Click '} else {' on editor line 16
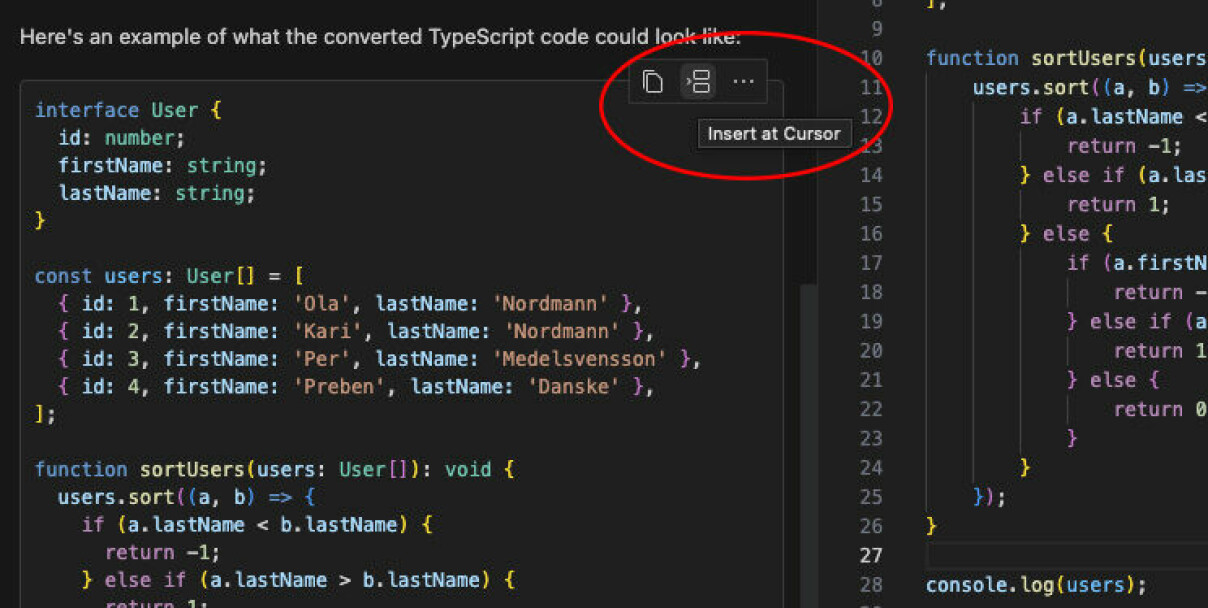Viewport: 1208px width, 608px height. 1066,233
